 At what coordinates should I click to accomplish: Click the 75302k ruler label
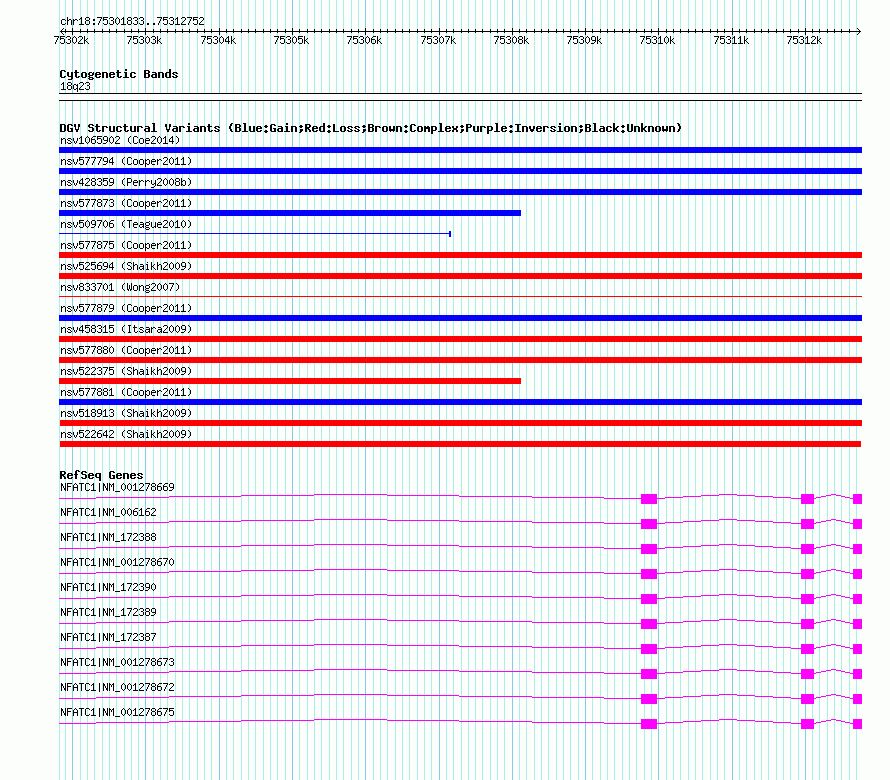point(71,40)
